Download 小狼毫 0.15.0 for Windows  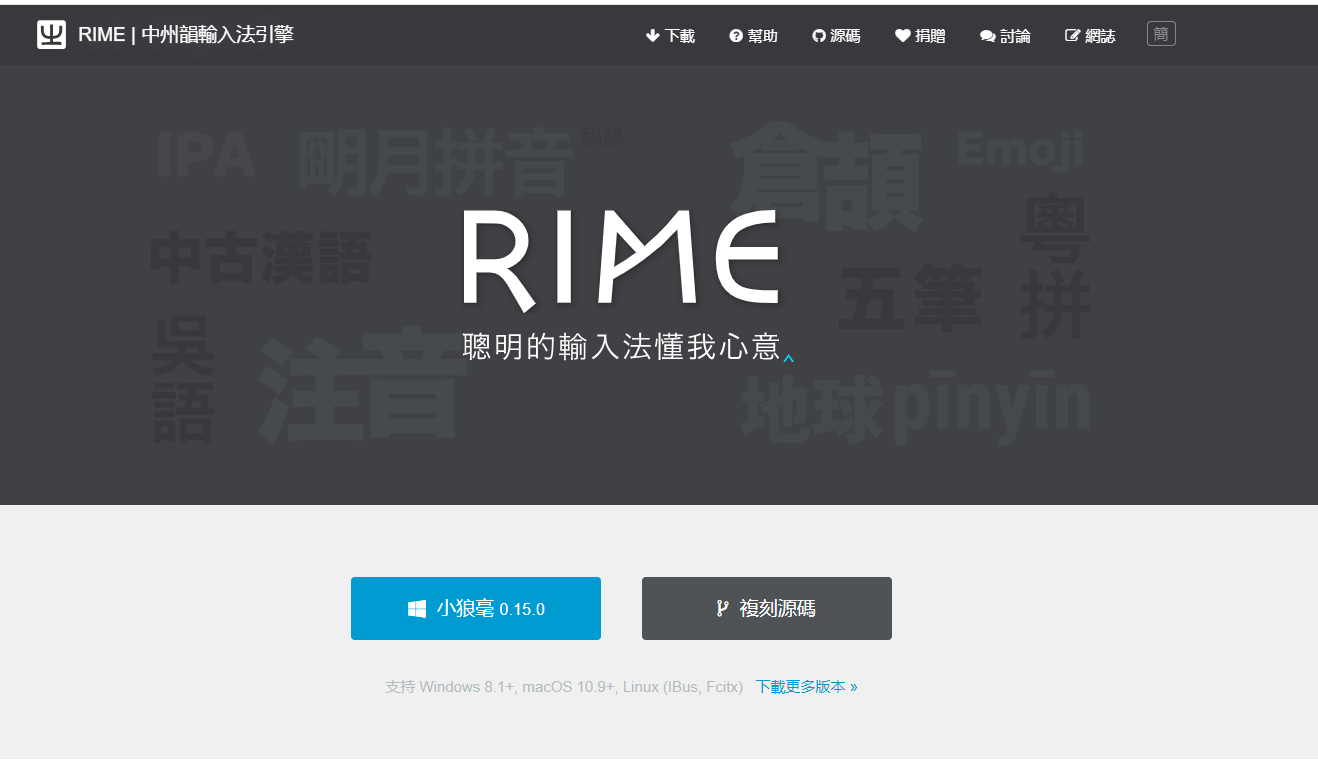(476, 608)
